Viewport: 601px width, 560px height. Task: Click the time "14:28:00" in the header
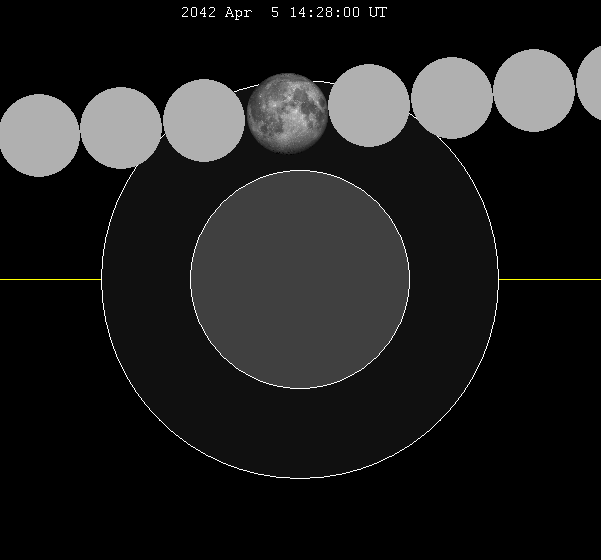click(x=323, y=13)
